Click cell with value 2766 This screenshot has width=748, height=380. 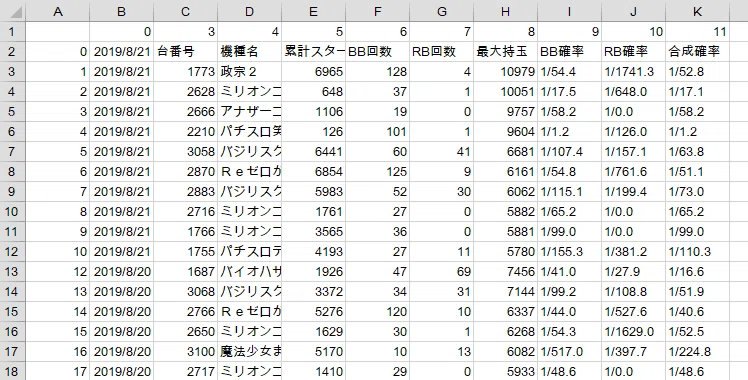[186, 312]
